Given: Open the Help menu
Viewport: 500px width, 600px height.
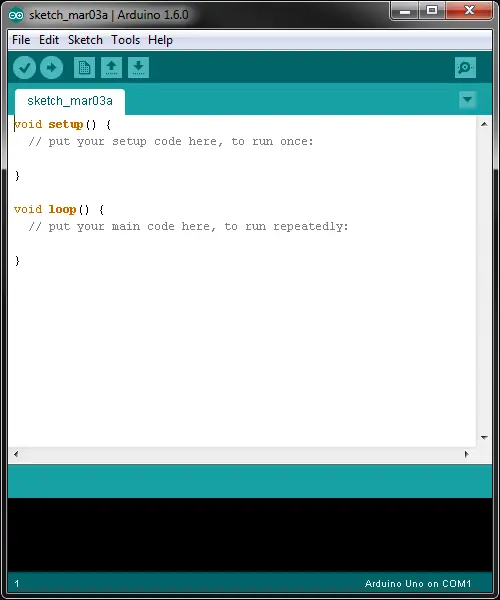Looking at the screenshot, I should 160,40.
